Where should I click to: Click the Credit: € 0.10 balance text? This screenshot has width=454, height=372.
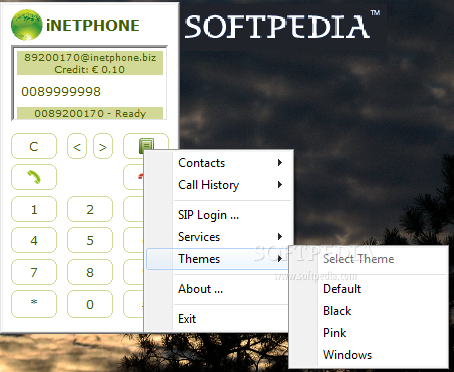tap(90, 69)
